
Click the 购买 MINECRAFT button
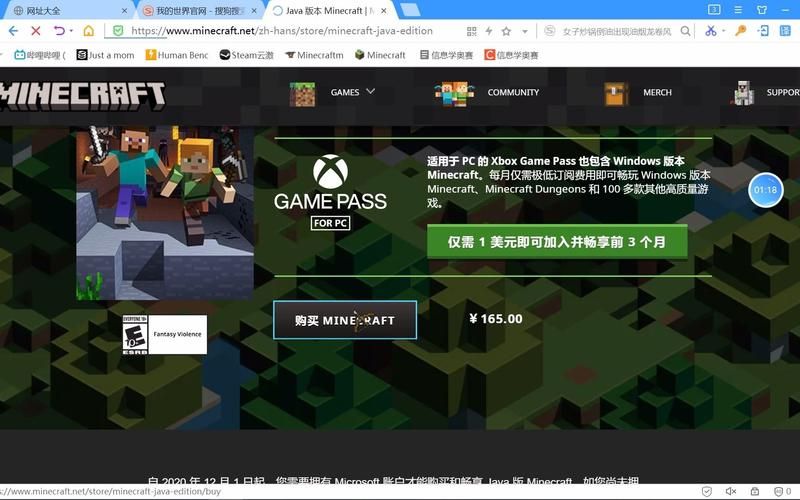pos(345,320)
